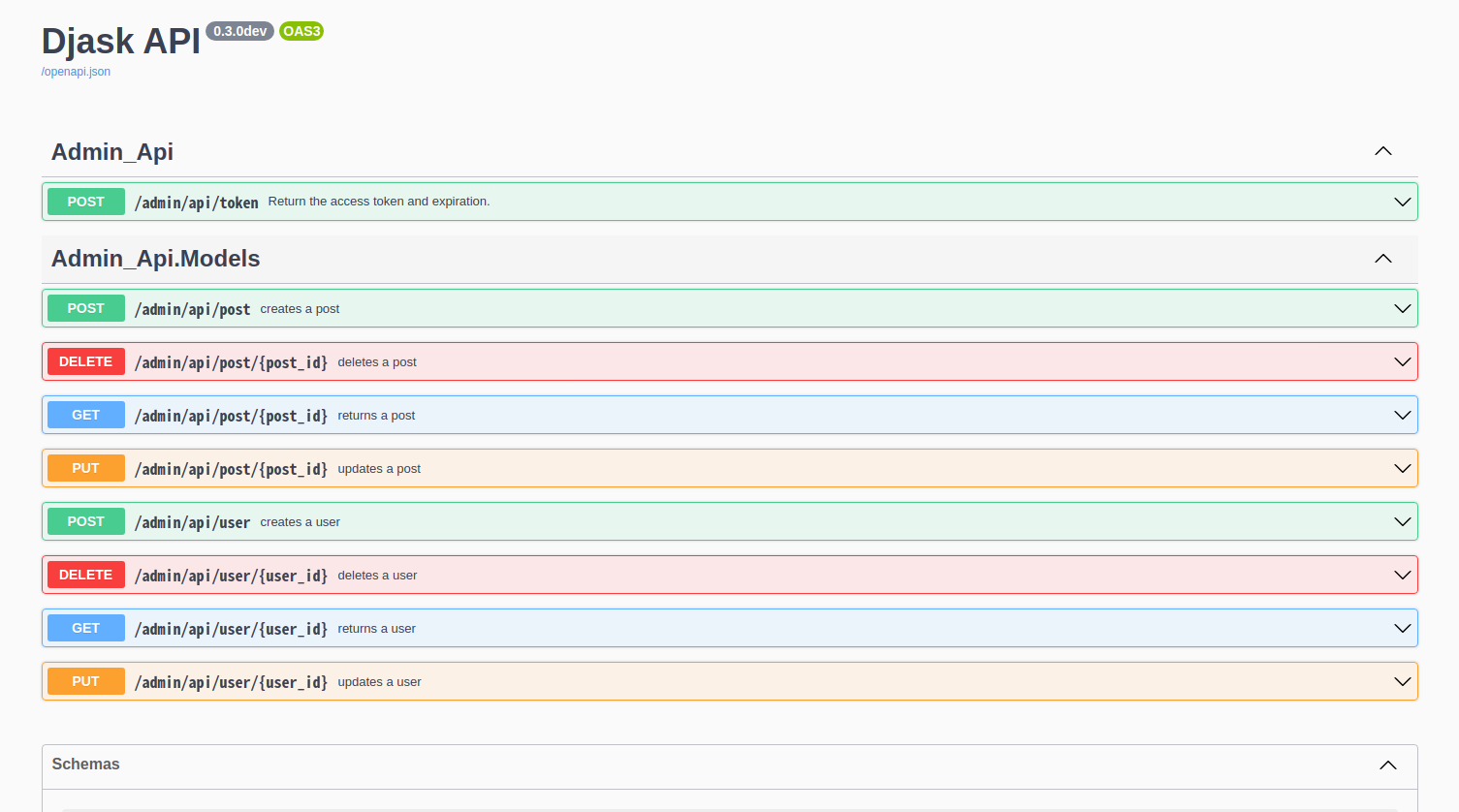Expand the POST /admin/api/post arrow
The width and height of the screenshot is (1459, 812).
(1402, 308)
